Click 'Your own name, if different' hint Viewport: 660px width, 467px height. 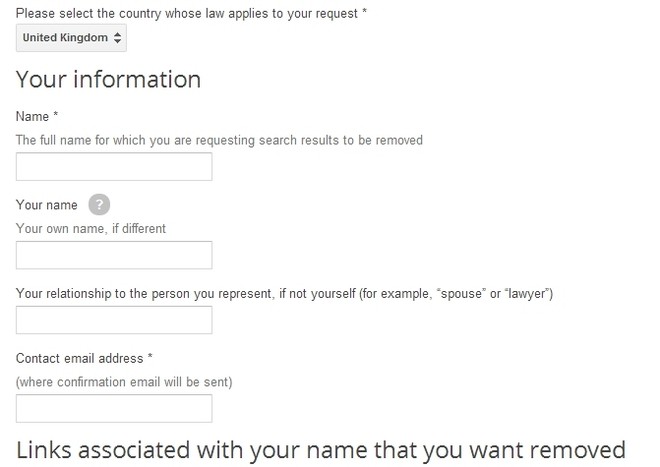[x=91, y=229]
